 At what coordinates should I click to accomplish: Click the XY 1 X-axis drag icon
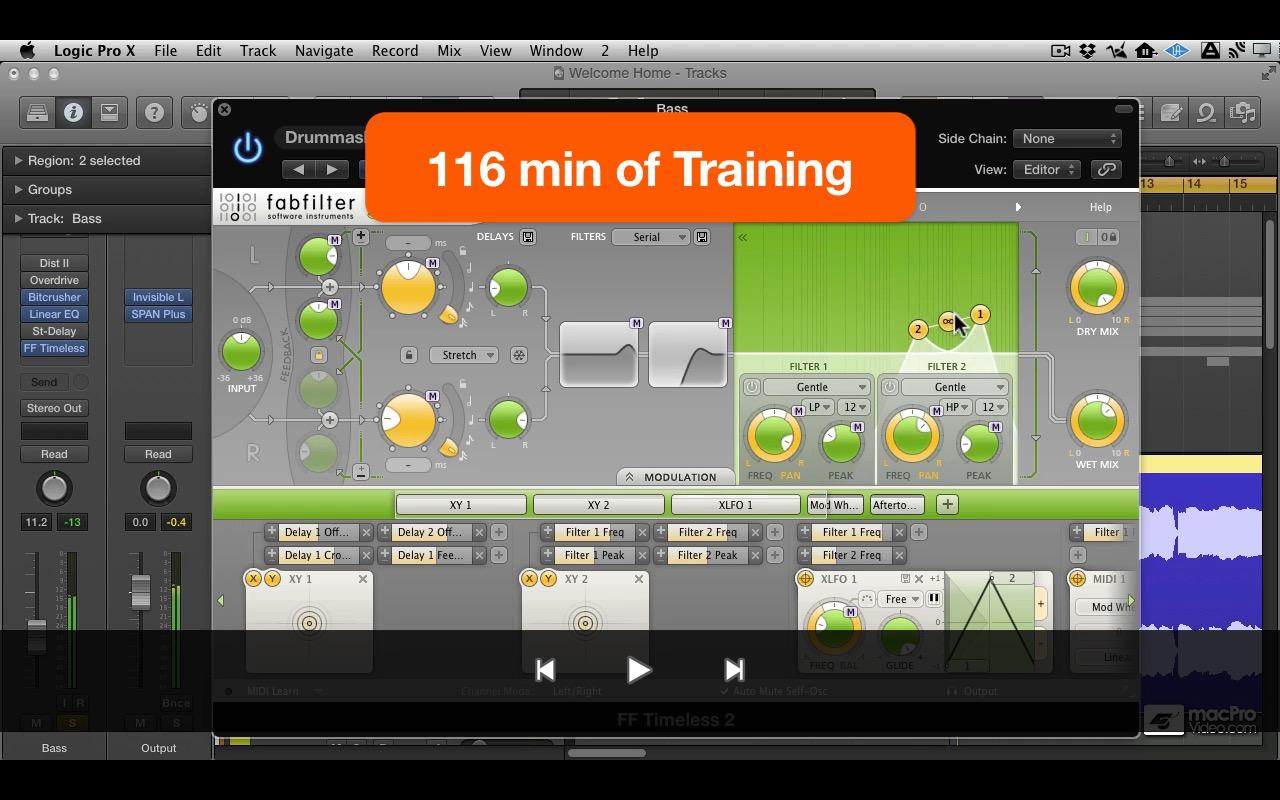[254, 579]
